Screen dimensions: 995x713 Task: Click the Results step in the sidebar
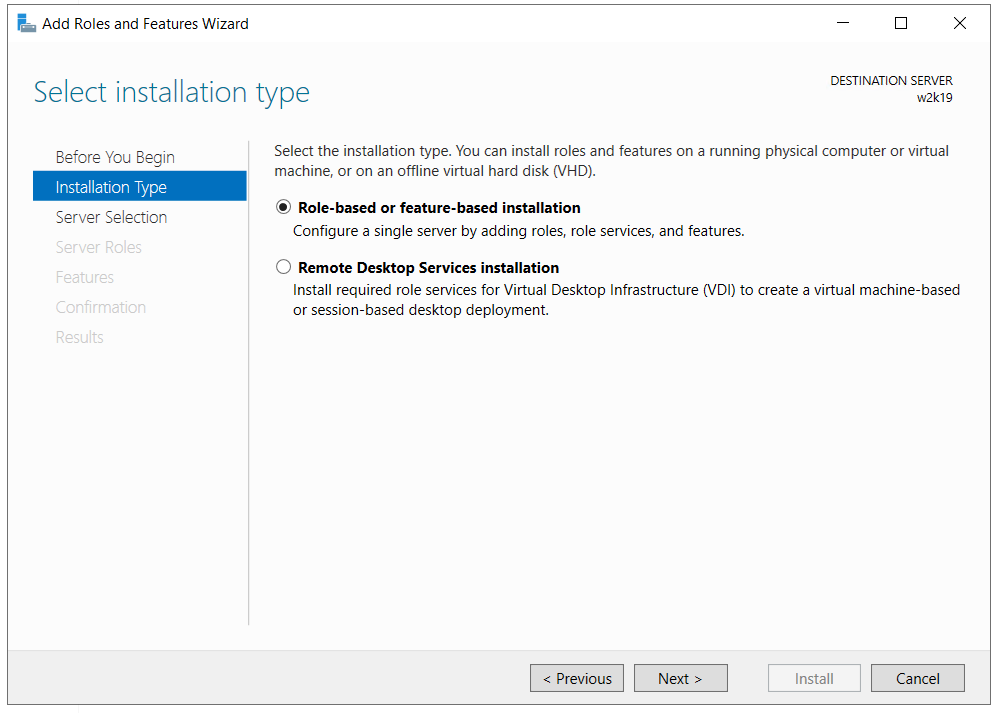point(79,337)
